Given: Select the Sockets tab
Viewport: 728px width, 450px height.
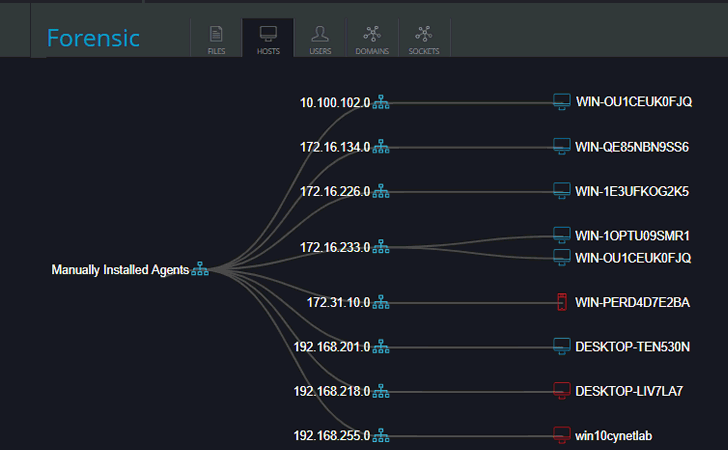Looking at the screenshot, I should pos(424,40).
